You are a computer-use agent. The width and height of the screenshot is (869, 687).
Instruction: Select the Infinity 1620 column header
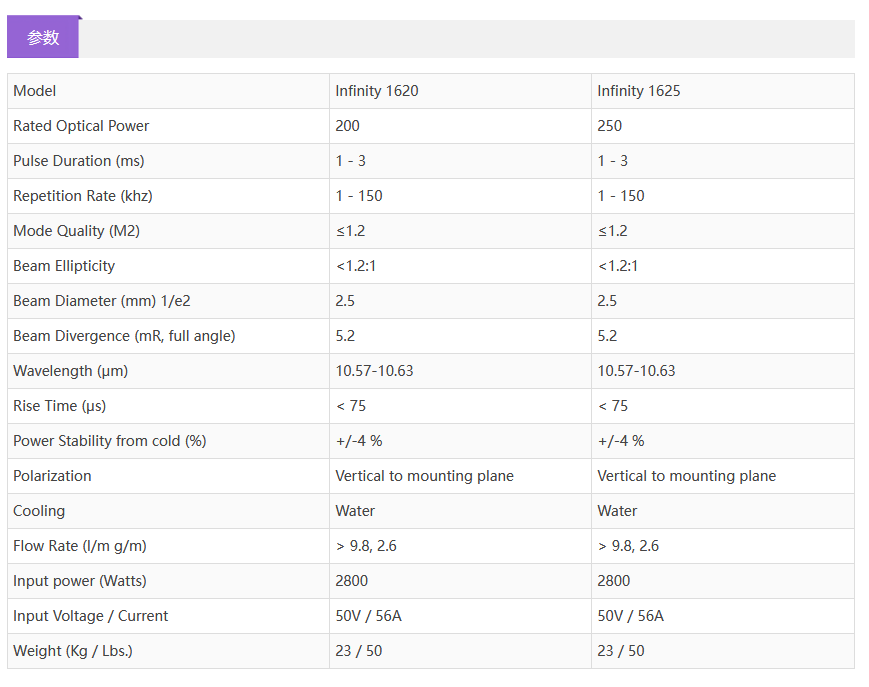(x=377, y=91)
